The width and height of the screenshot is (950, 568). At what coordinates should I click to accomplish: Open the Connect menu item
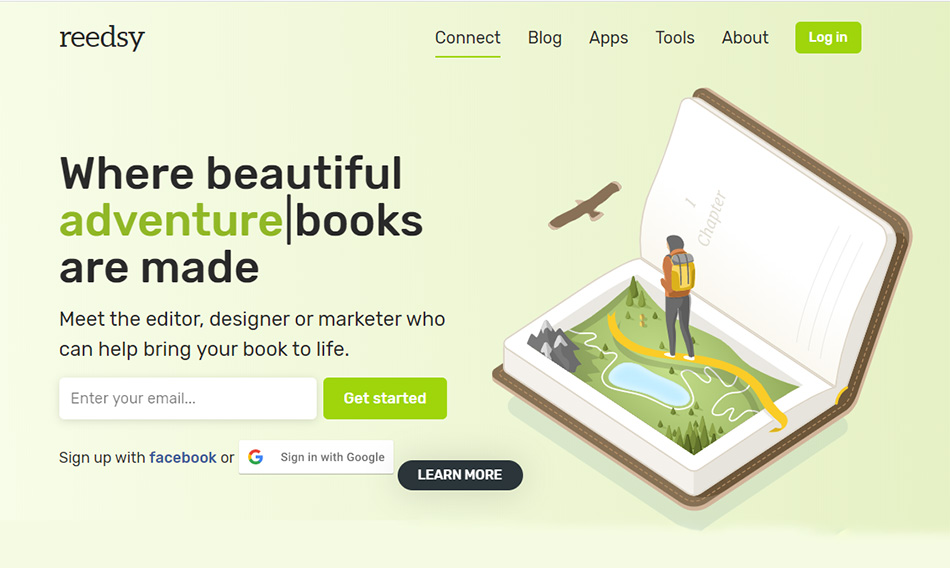pos(468,38)
